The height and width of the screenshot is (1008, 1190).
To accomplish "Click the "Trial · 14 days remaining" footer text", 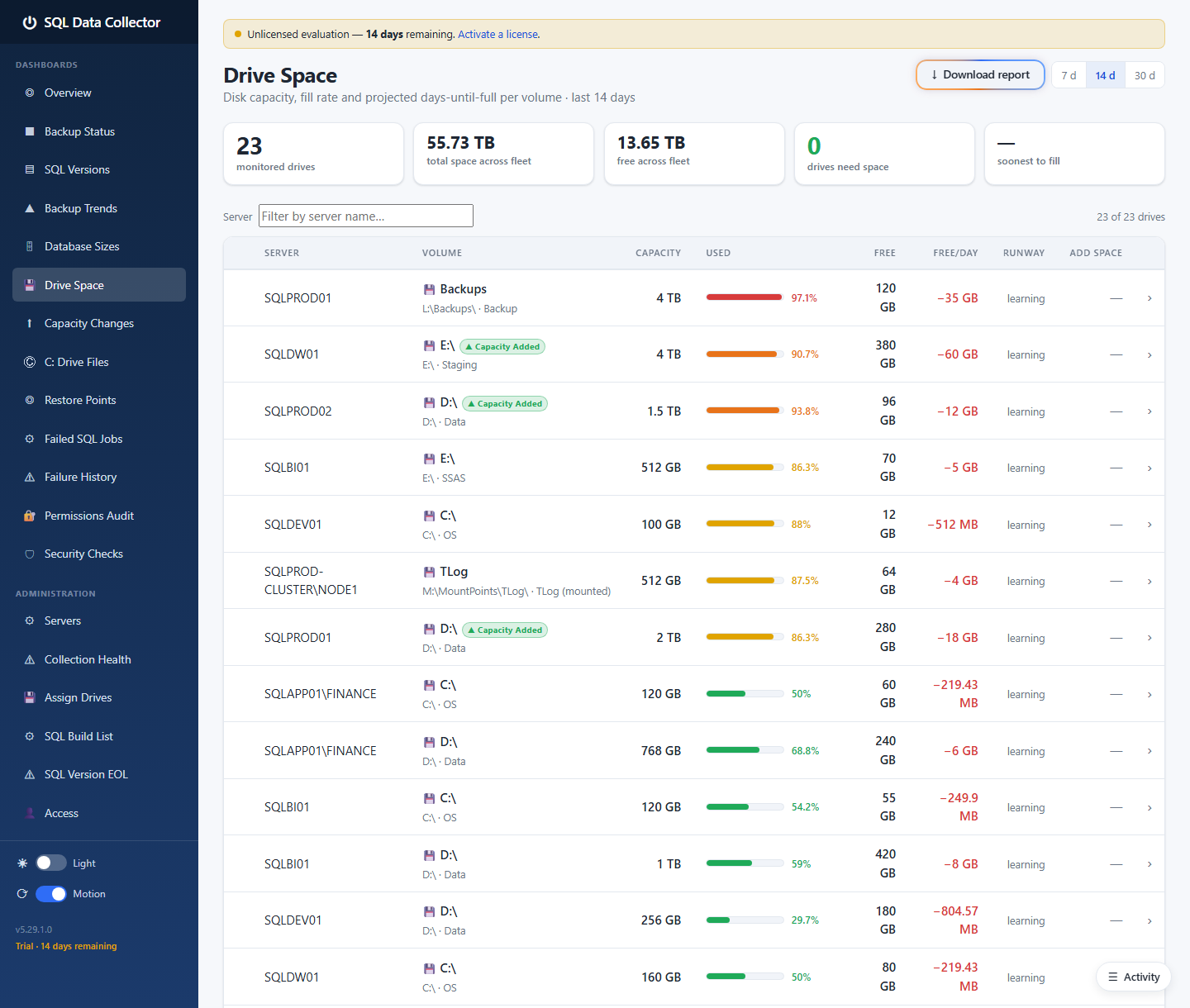I will [x=66, y=946].
